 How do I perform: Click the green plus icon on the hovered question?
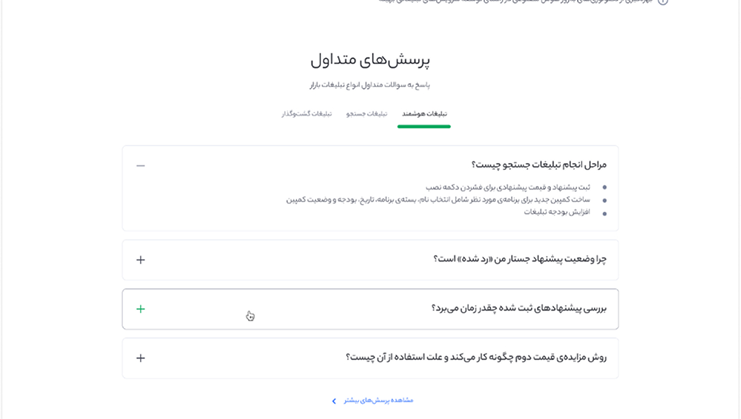[140, 309]
